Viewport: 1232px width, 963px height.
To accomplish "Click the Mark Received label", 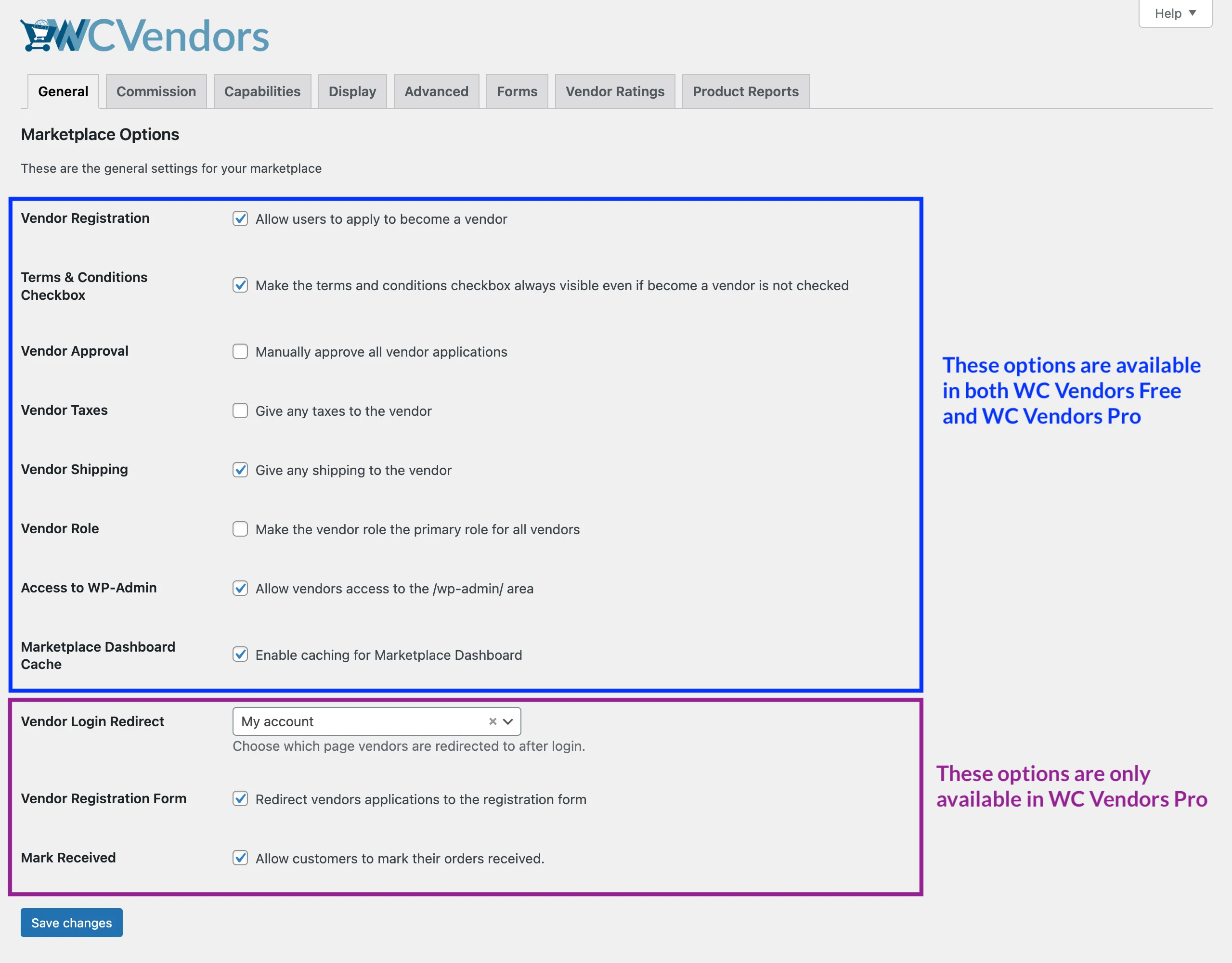I will click(68, 858).
